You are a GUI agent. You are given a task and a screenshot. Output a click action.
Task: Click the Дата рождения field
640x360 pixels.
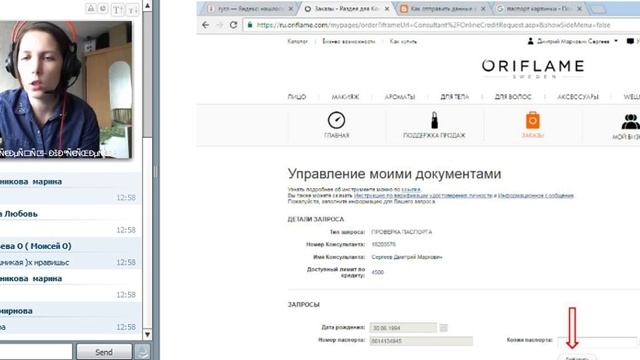(403, 328)
